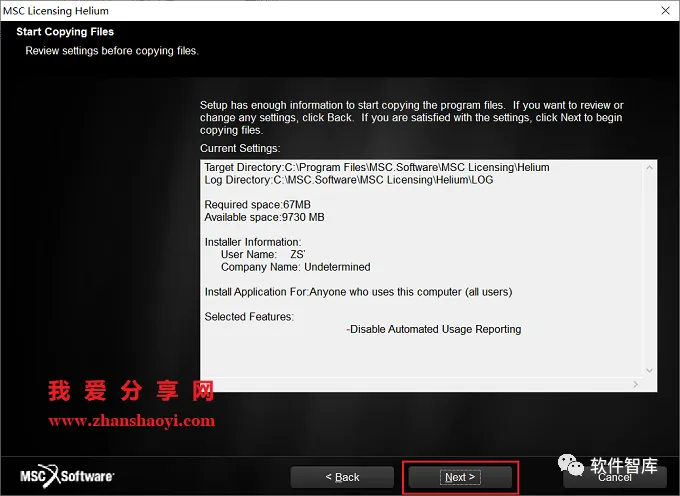This screenshot has width=680, height=496.
Task: Go back with the Back button
Action: tap(342, 477)
